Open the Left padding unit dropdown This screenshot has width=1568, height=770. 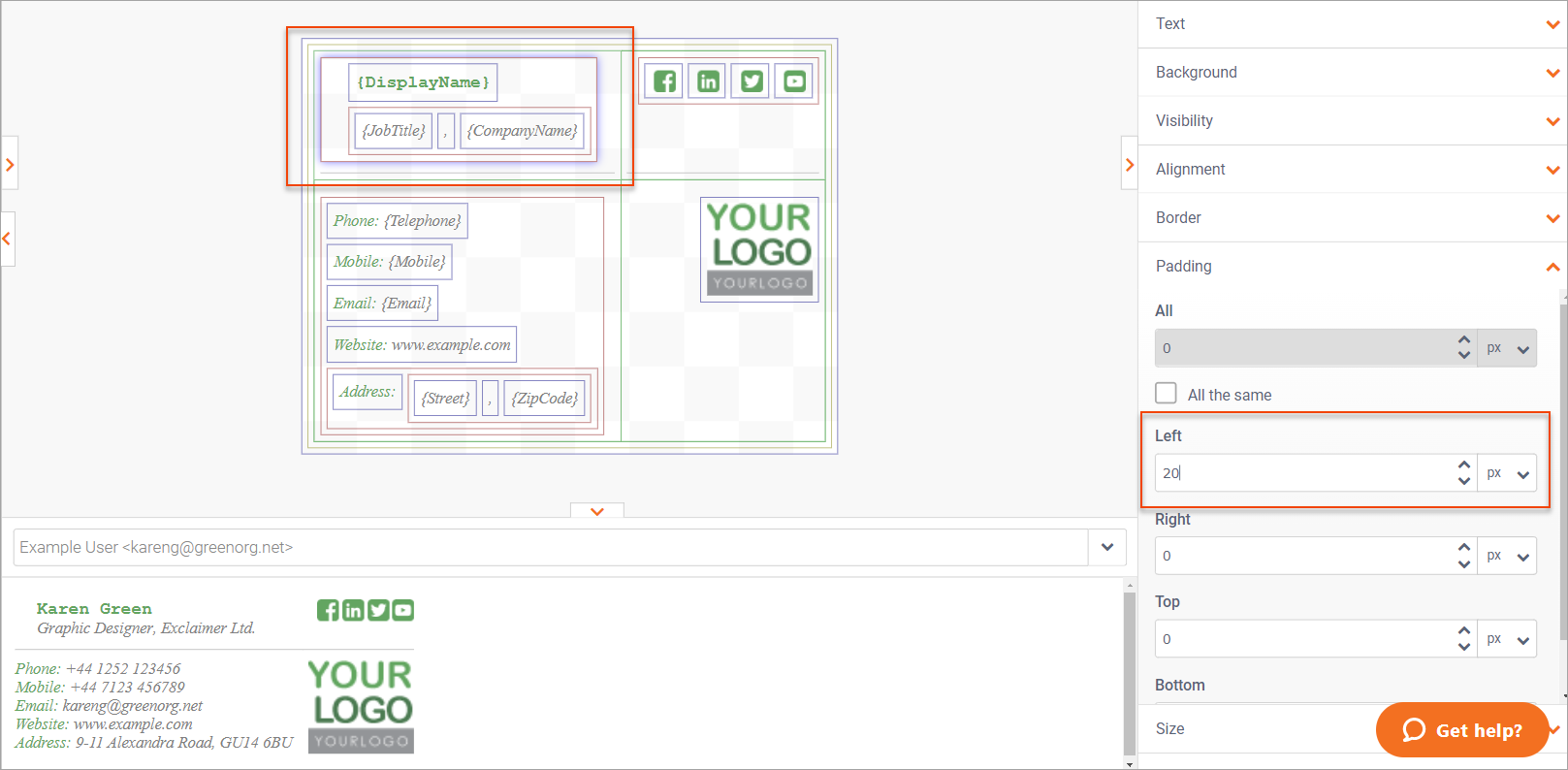click(1509, 473)
